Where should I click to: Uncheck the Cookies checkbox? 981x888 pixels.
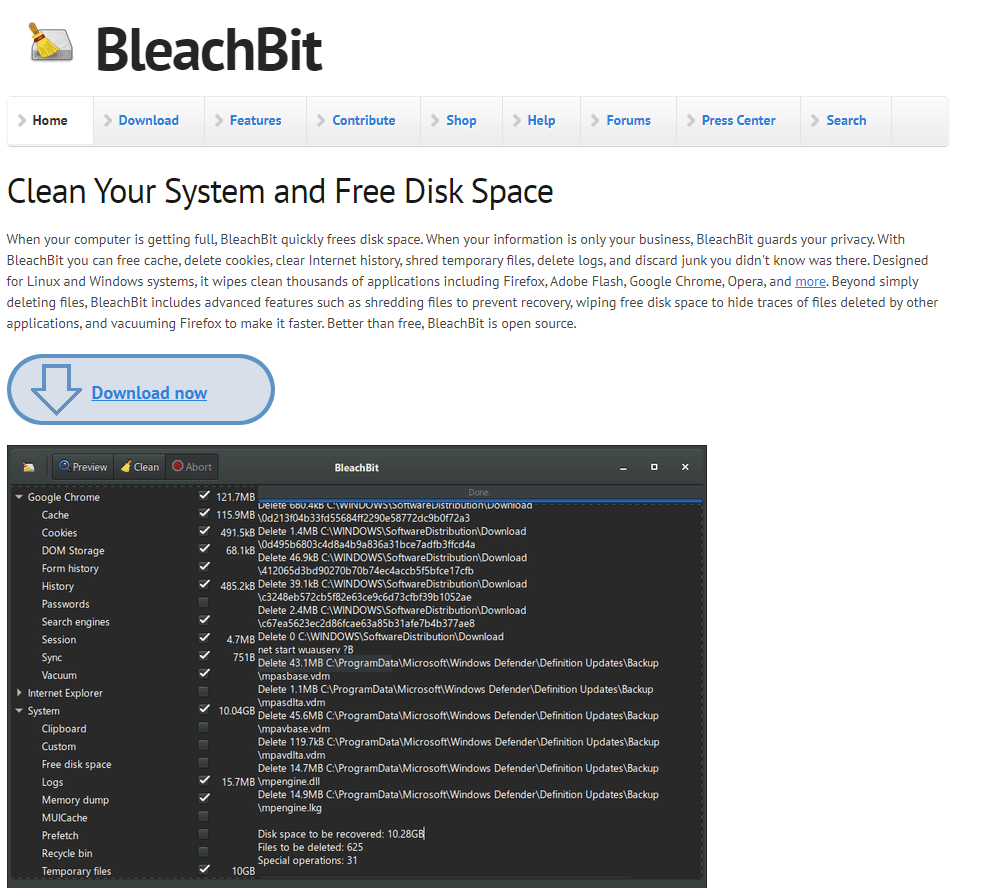point(204,531)
